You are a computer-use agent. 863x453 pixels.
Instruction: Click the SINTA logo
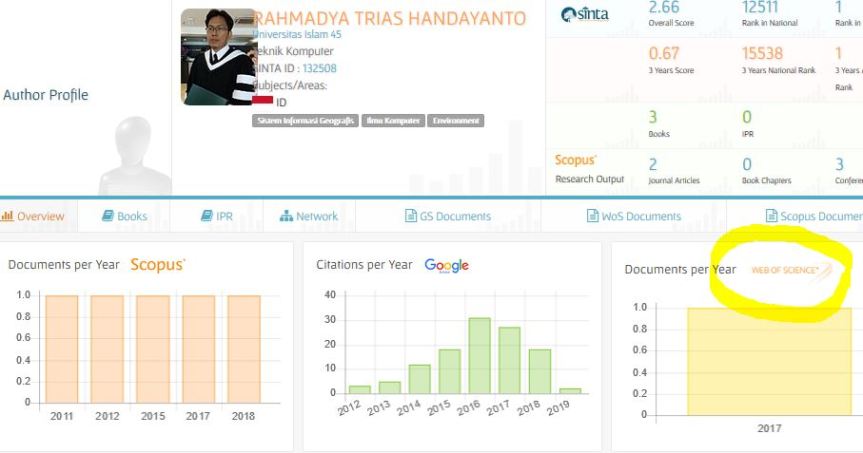[585, 14]
